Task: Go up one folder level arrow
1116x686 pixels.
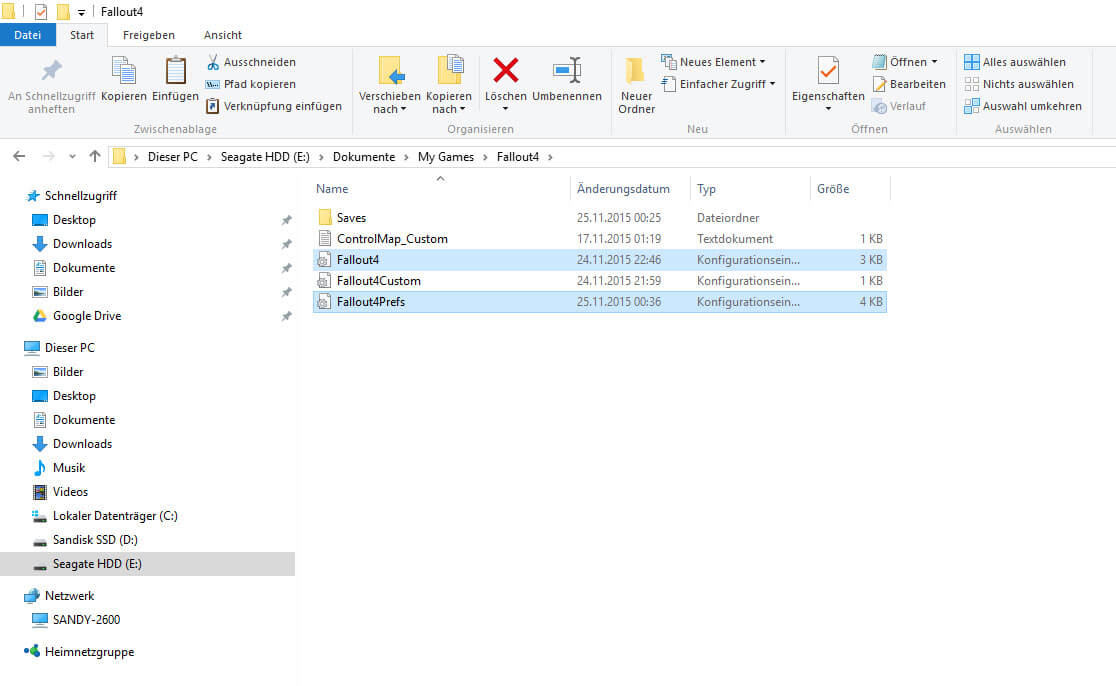Action: (x=95, y=157)
